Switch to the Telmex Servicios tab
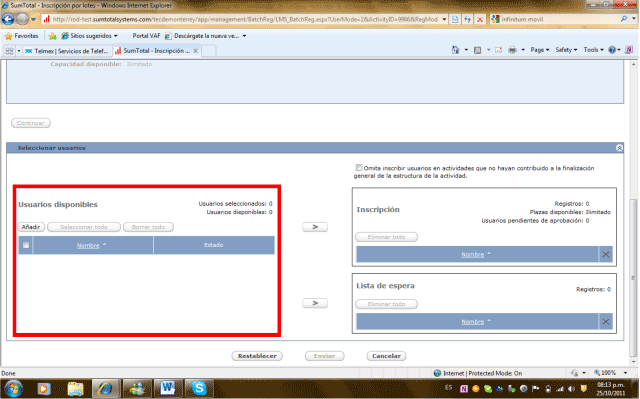640x399 pixels. tap(67, 51)
